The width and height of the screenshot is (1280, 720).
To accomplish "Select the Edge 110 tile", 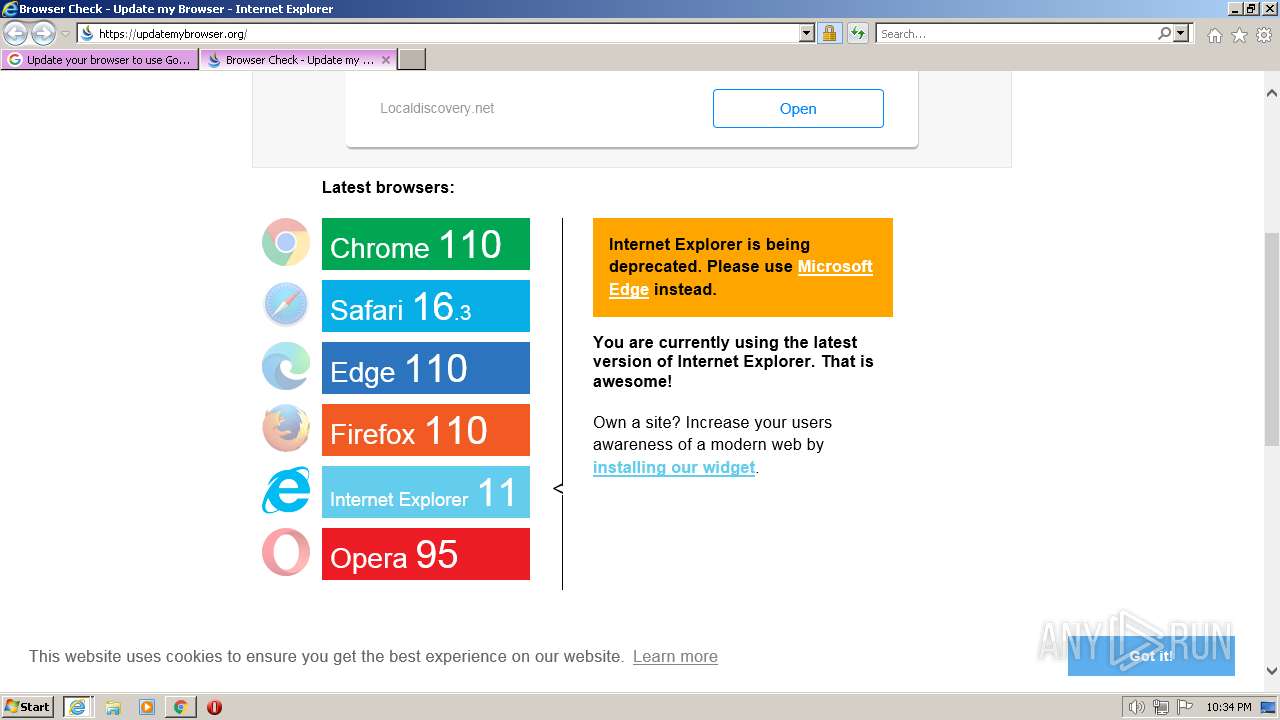I will (x=426, y=368).
